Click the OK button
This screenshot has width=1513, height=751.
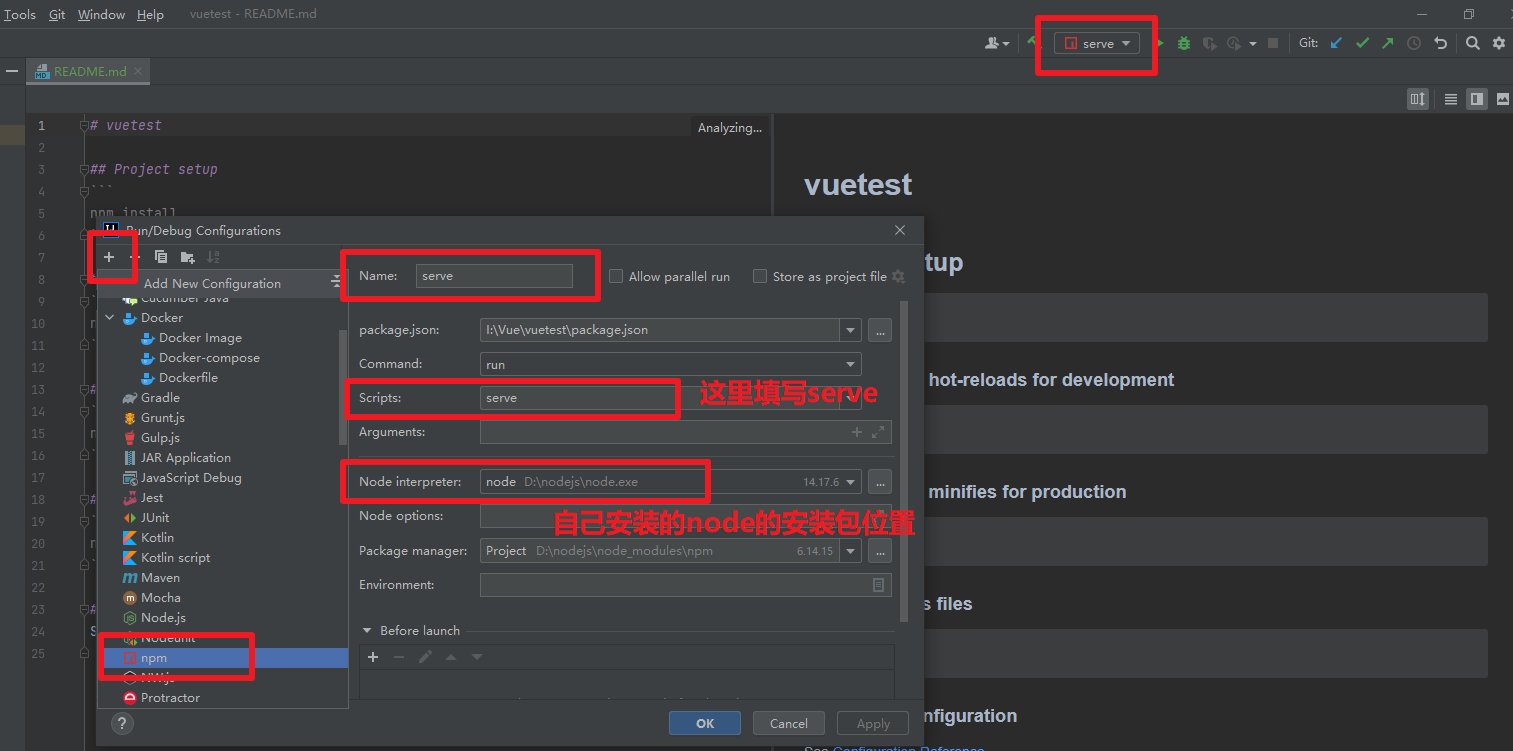click(x=705, y=723)
